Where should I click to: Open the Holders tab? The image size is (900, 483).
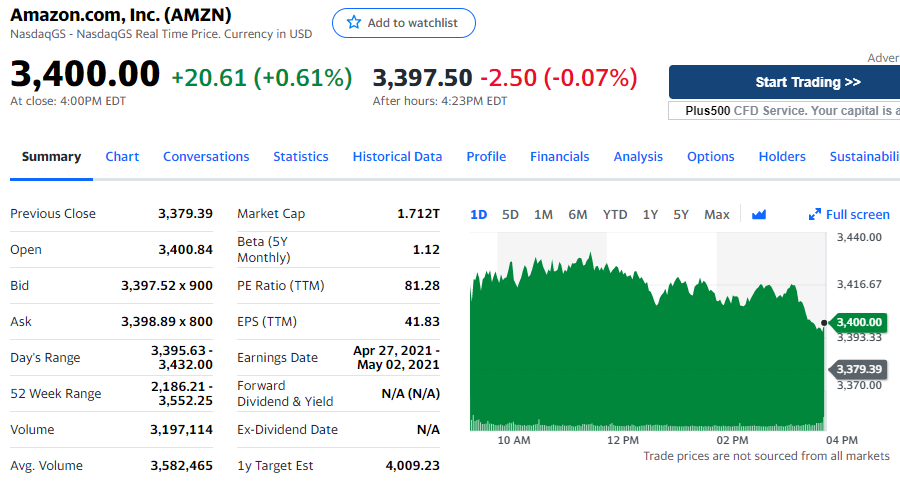[782, 157]
